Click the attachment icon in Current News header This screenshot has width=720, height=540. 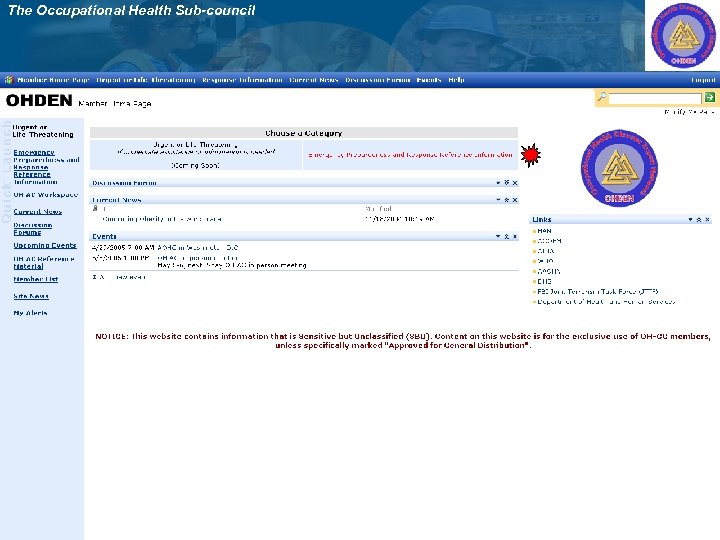(x=95, y=208)
